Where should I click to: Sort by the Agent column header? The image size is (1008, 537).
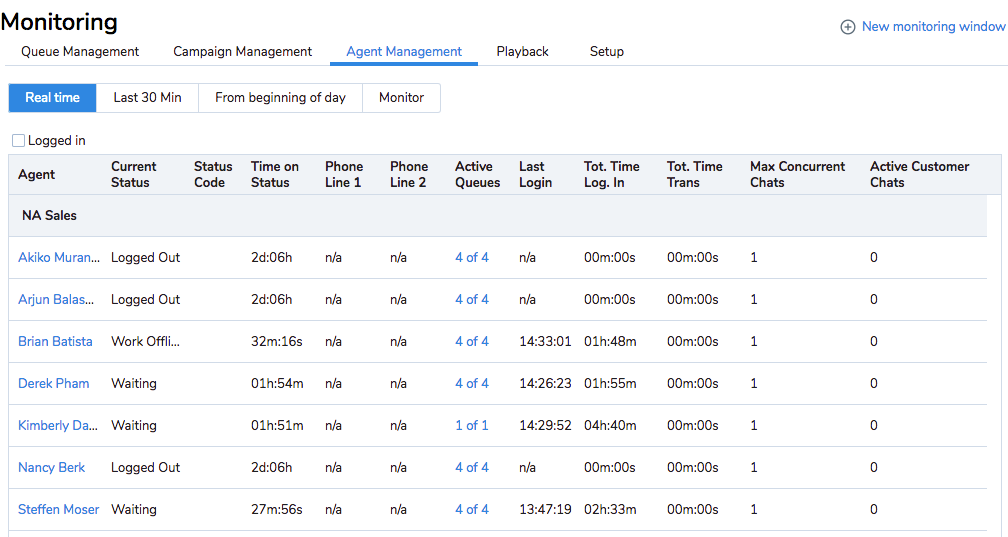coord(37,174)
